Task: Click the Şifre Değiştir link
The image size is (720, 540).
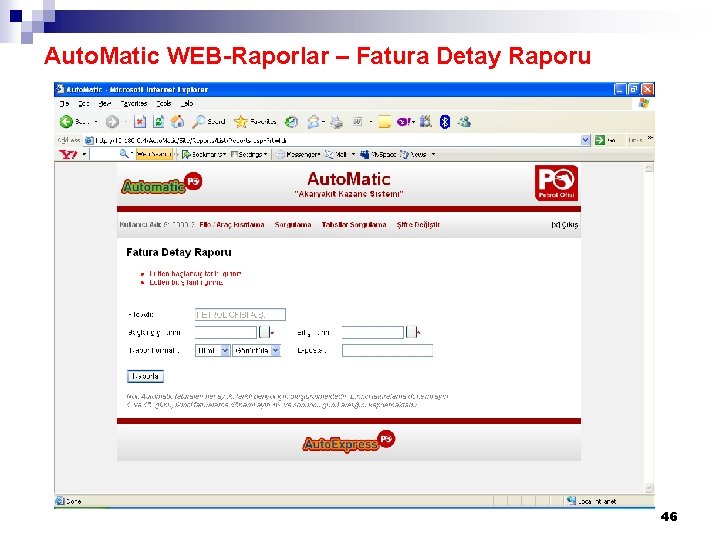Action: point(418,225)
